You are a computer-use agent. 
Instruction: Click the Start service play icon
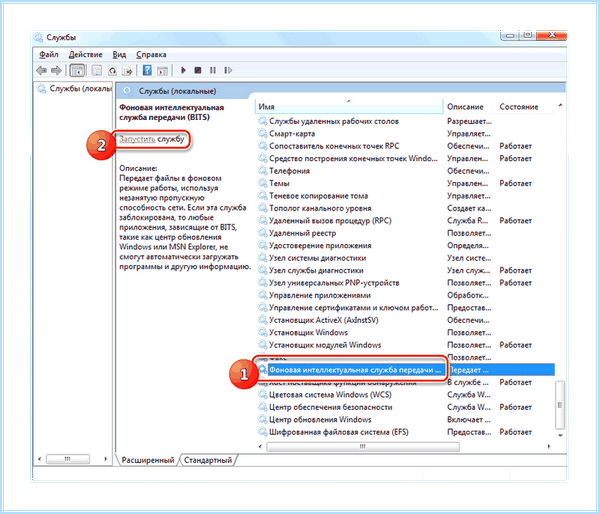(183, 70)
